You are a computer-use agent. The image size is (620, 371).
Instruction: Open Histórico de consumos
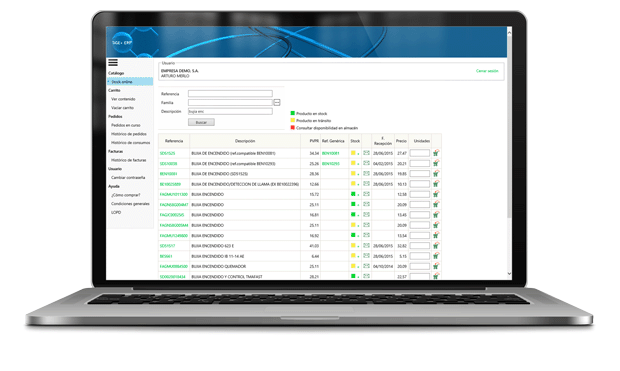tap(130, 143)
